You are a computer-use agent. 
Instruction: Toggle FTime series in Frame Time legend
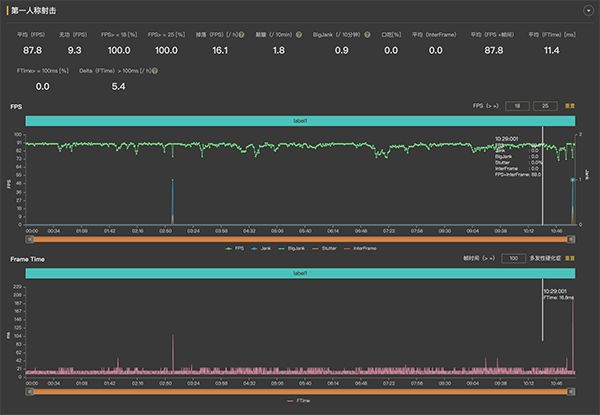(x=299, y=400)
